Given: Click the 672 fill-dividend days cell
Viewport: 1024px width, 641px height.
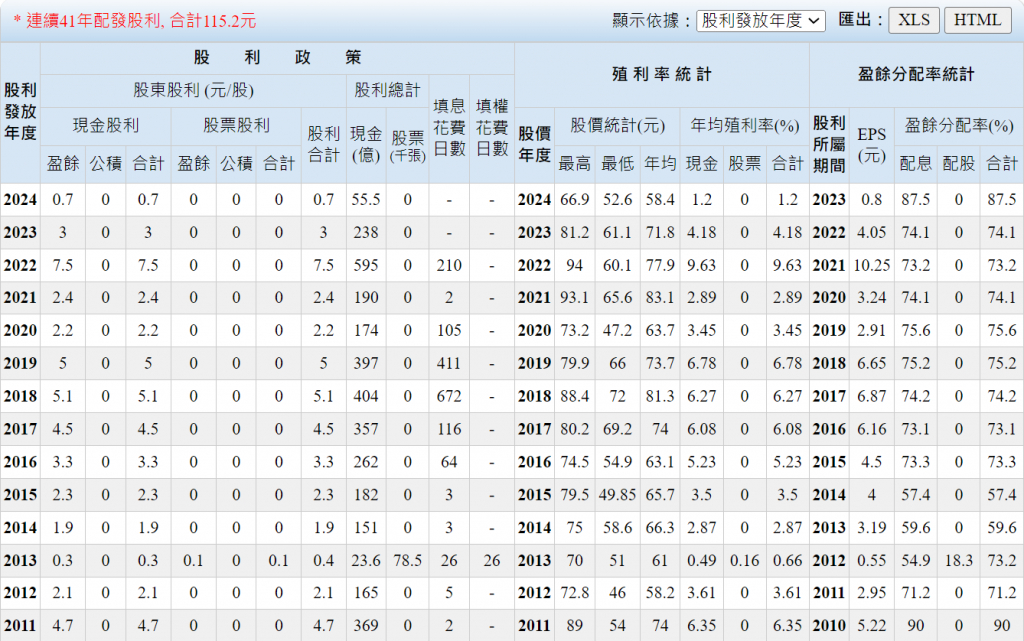Looking at the screenshot, I should pos(449,396).
